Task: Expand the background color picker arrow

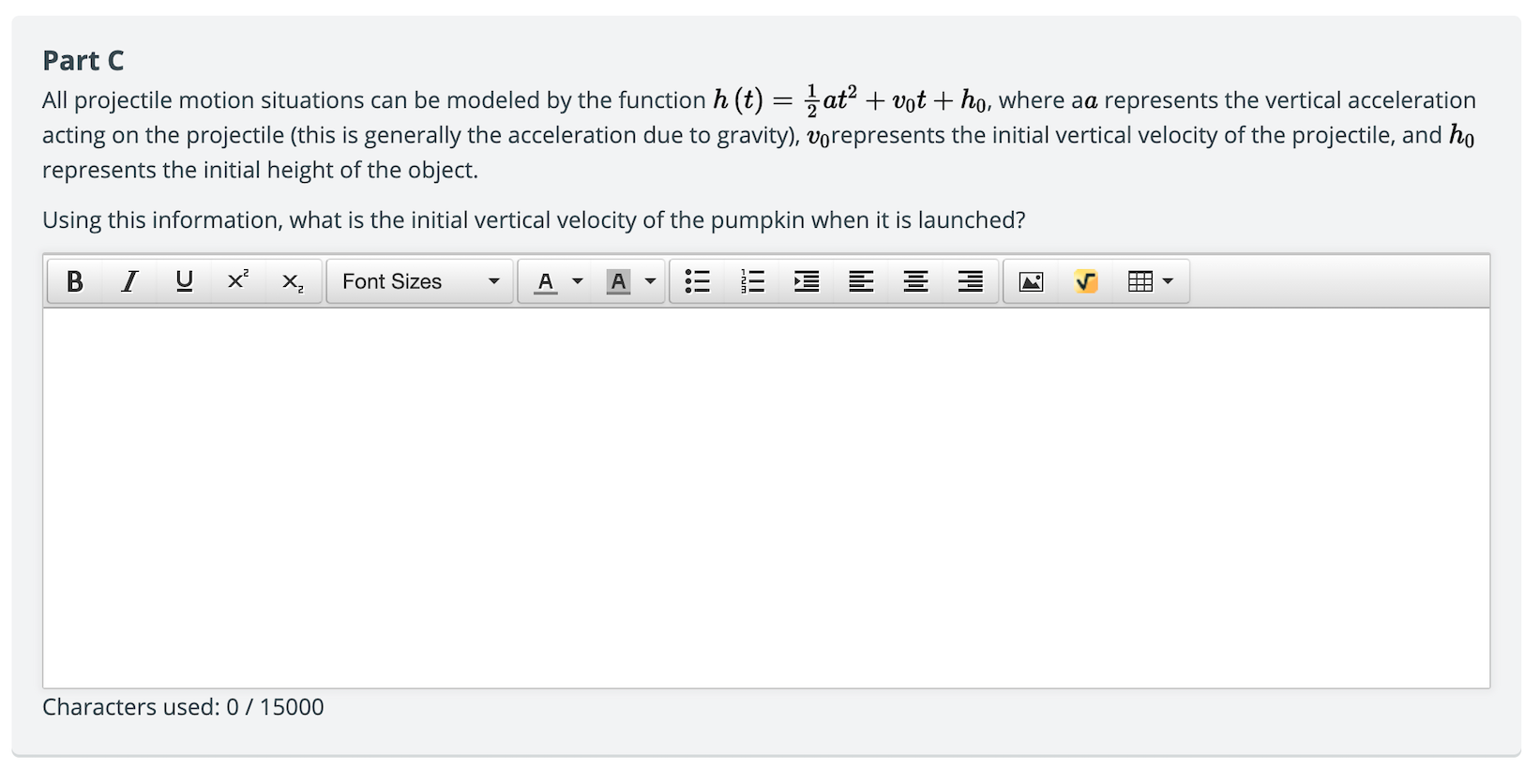Action: pyautogui.click(x=651, y=281)
